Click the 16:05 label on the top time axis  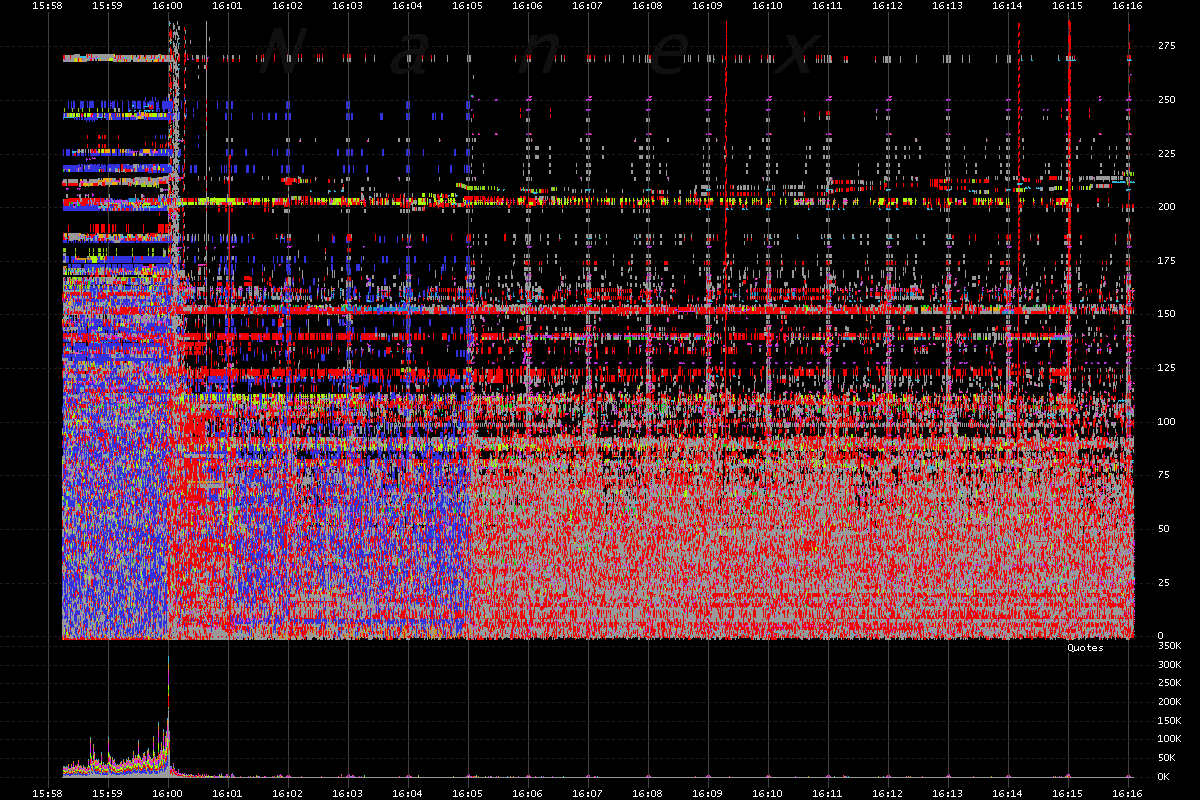point(467,6)
